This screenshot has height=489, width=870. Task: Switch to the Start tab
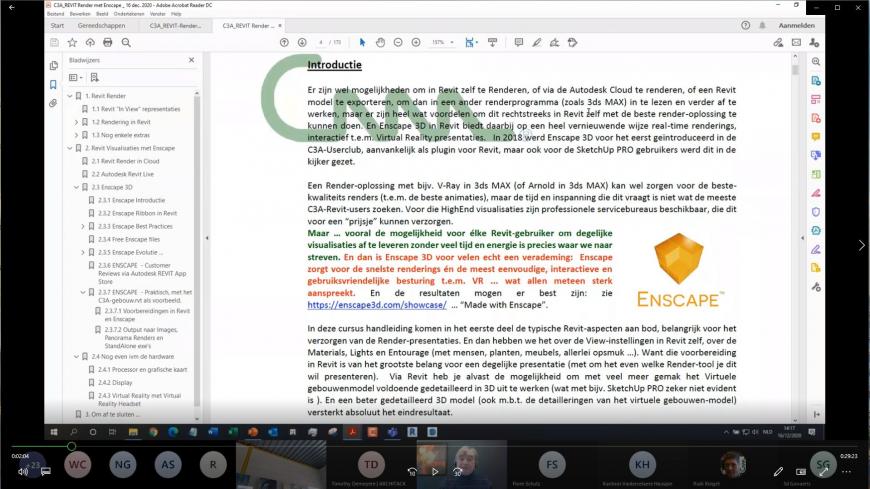(x=57, y=26)
